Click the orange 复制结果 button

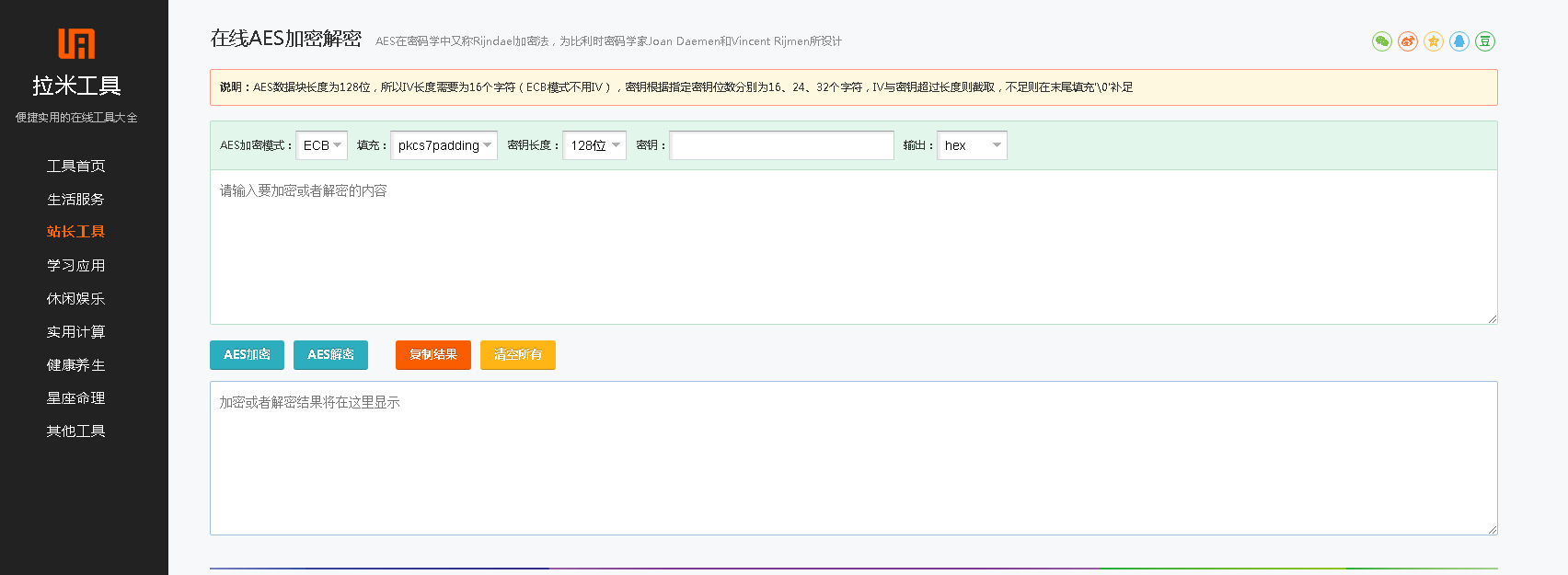point(432,355)
